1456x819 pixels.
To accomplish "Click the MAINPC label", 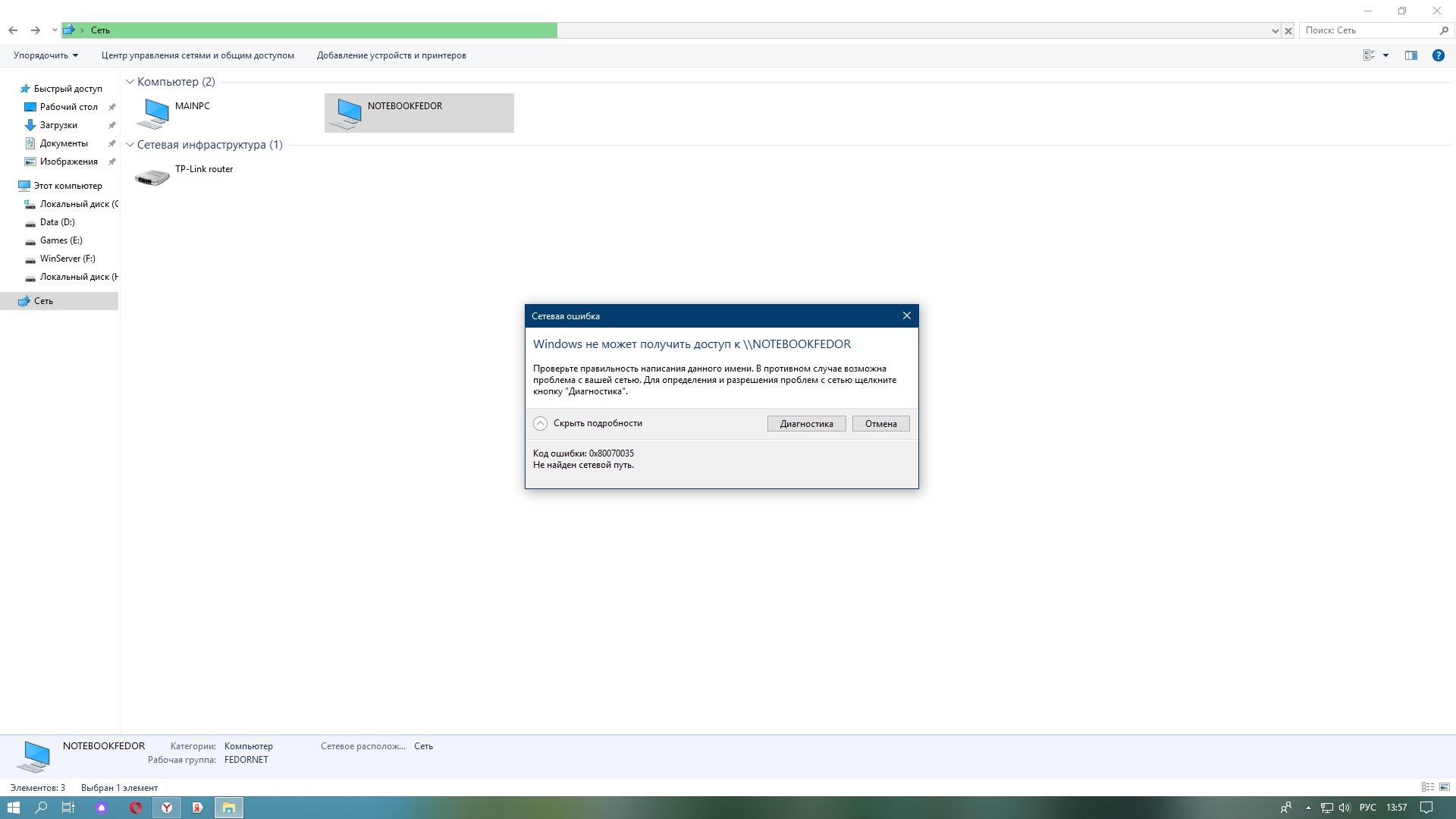I will 193,106.
